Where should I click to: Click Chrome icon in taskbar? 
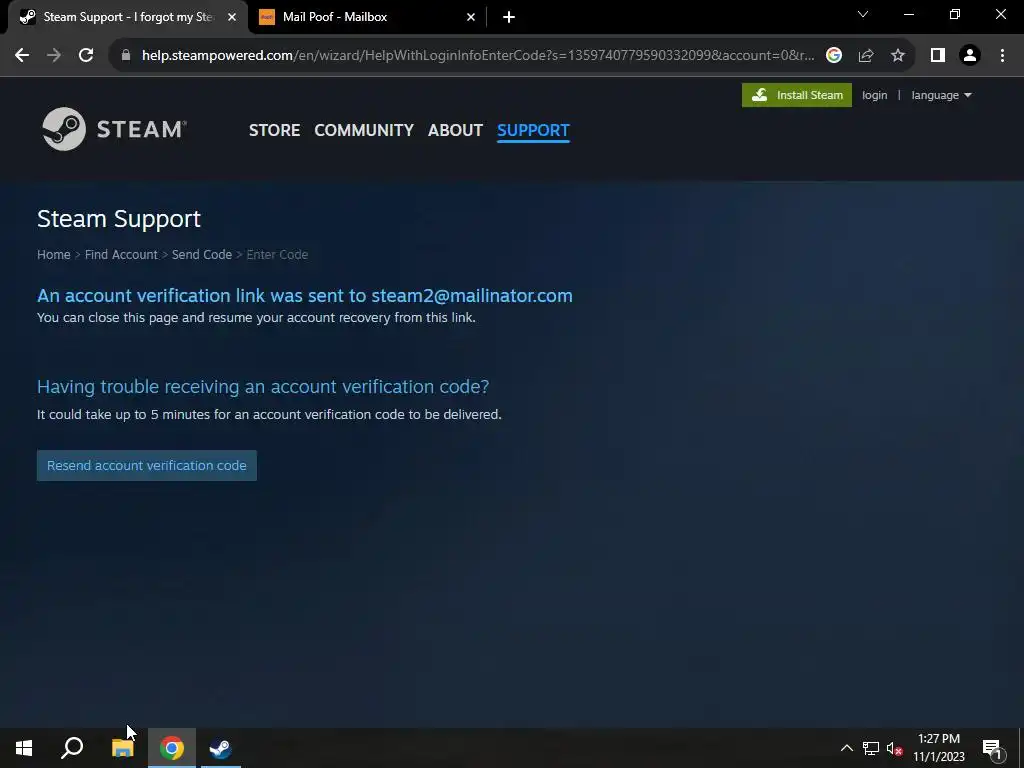172,748
